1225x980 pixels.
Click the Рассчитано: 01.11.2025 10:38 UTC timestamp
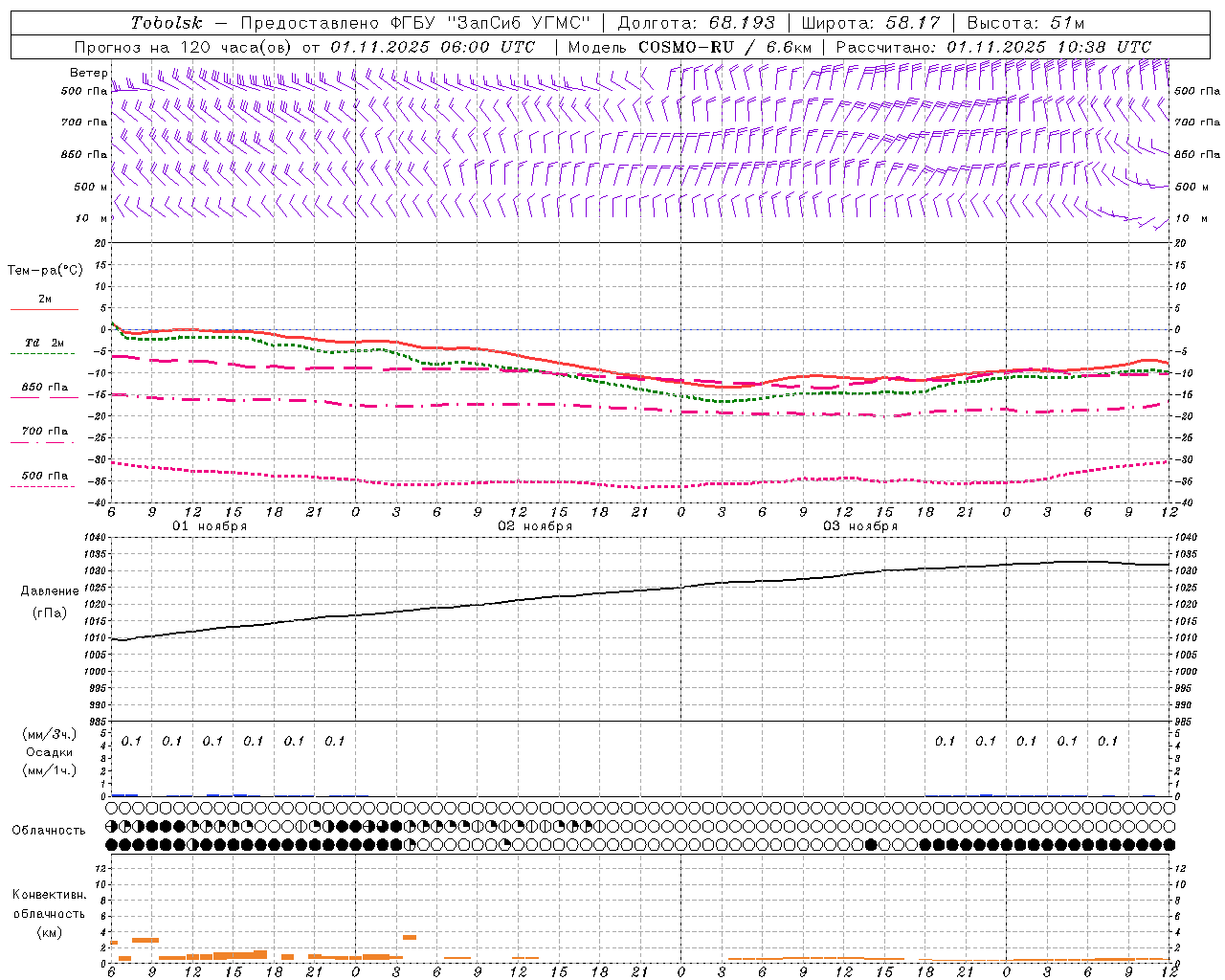[992, 47]
